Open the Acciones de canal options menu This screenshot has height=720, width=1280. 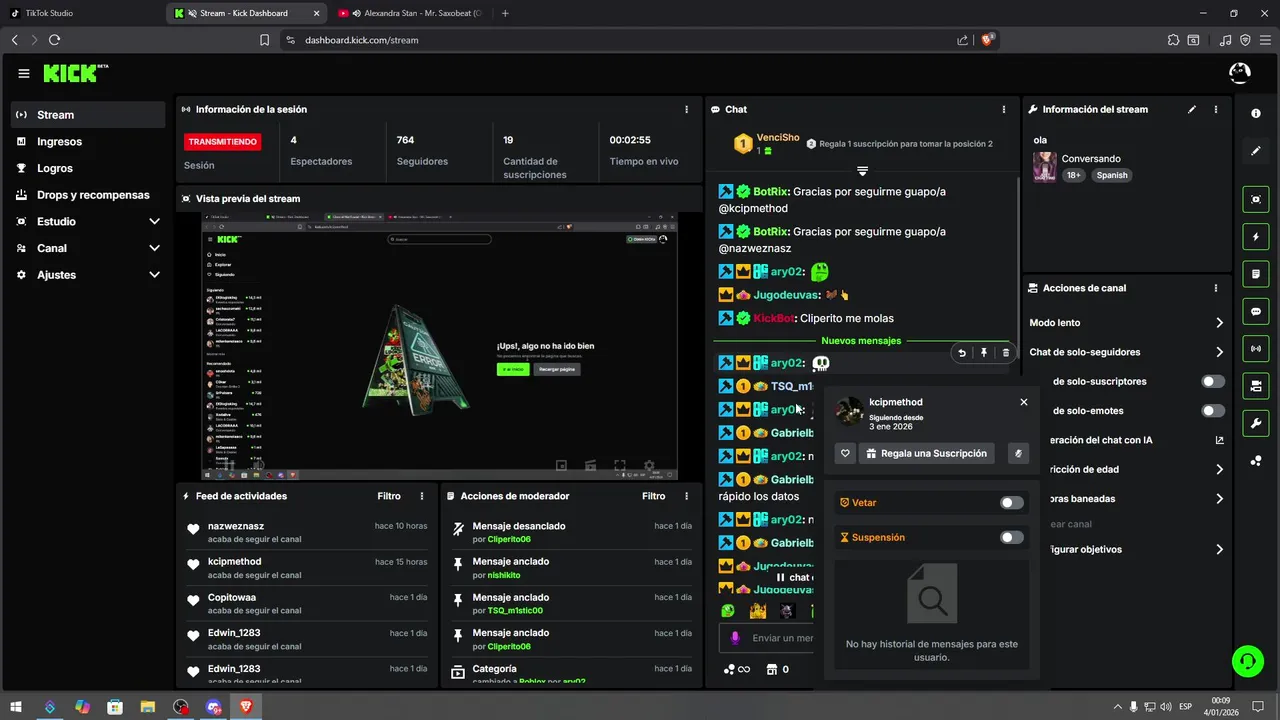(1216, 288)
